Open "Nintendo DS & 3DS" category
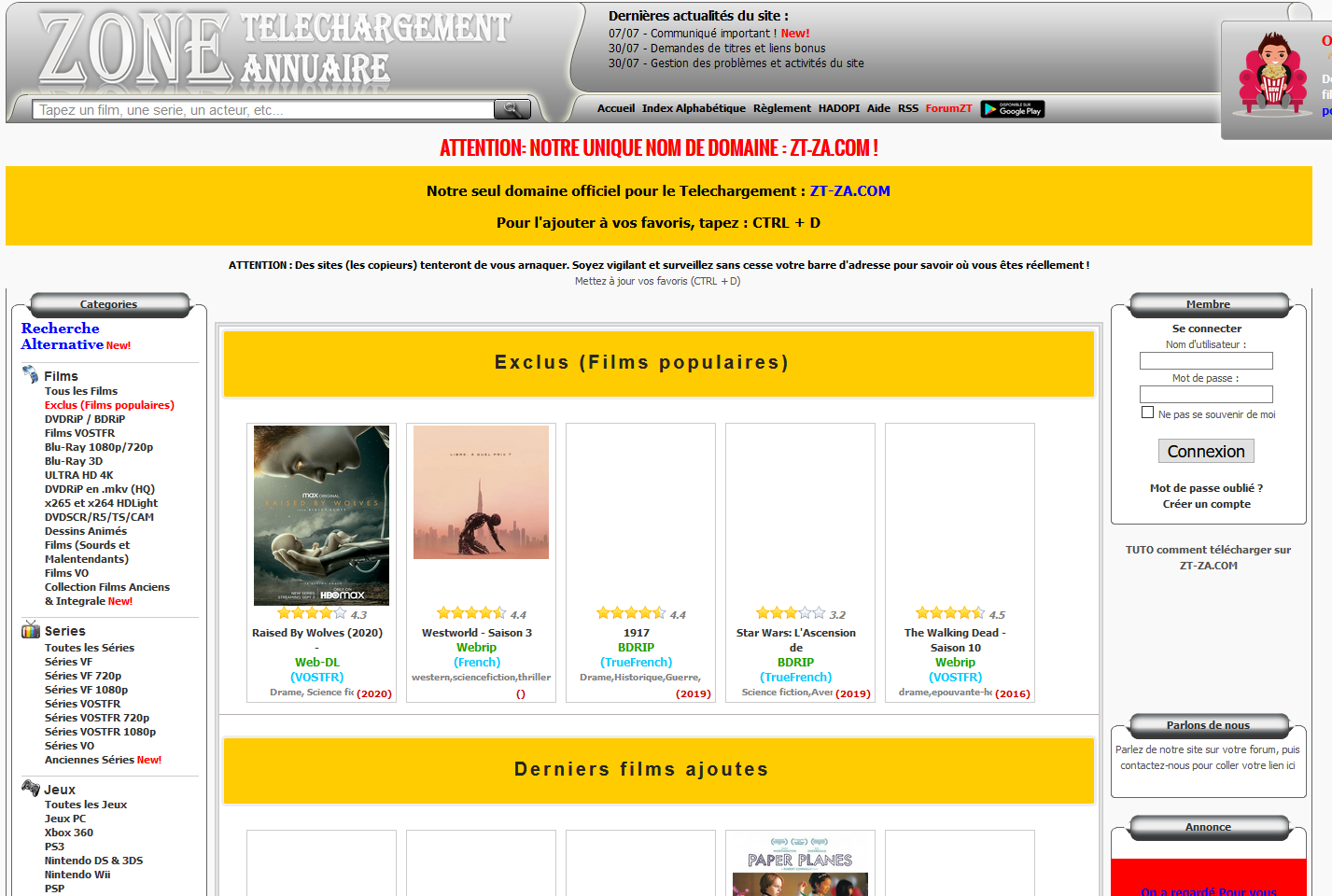This screenshot has width=1332, height=896. pos(93,861)
